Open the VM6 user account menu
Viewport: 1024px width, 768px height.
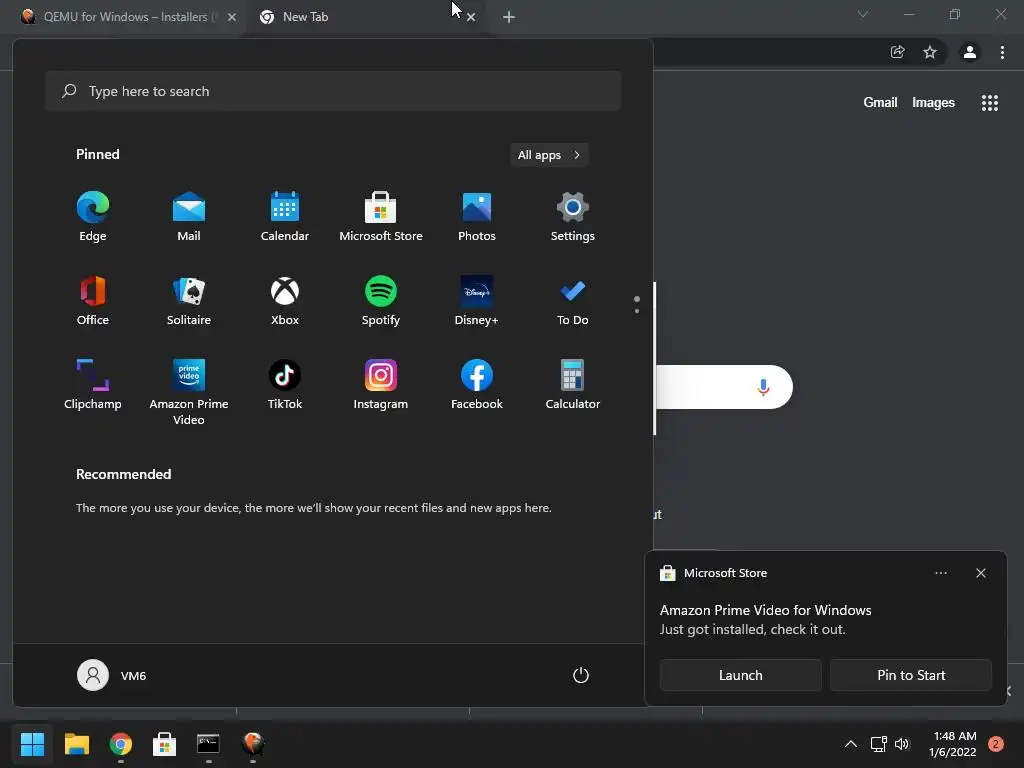coord(112,675)
